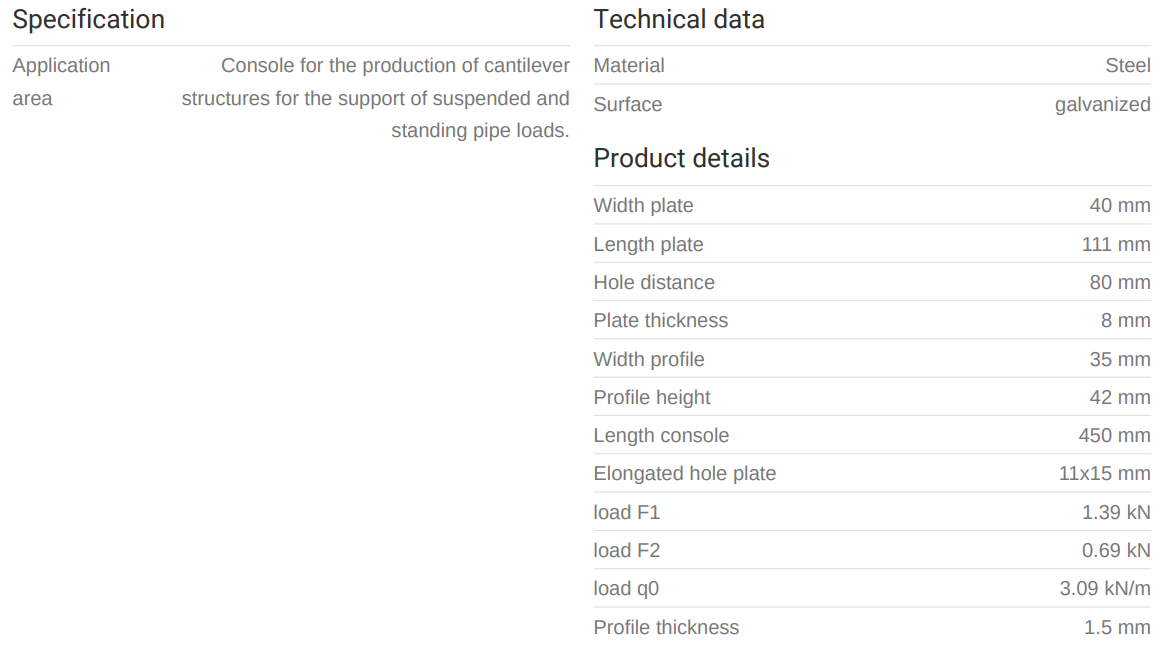This screenshot has height=651, width=1167.
Task: Click the Hole distance label
Action: pyautogui.click(x=654, y=283)
